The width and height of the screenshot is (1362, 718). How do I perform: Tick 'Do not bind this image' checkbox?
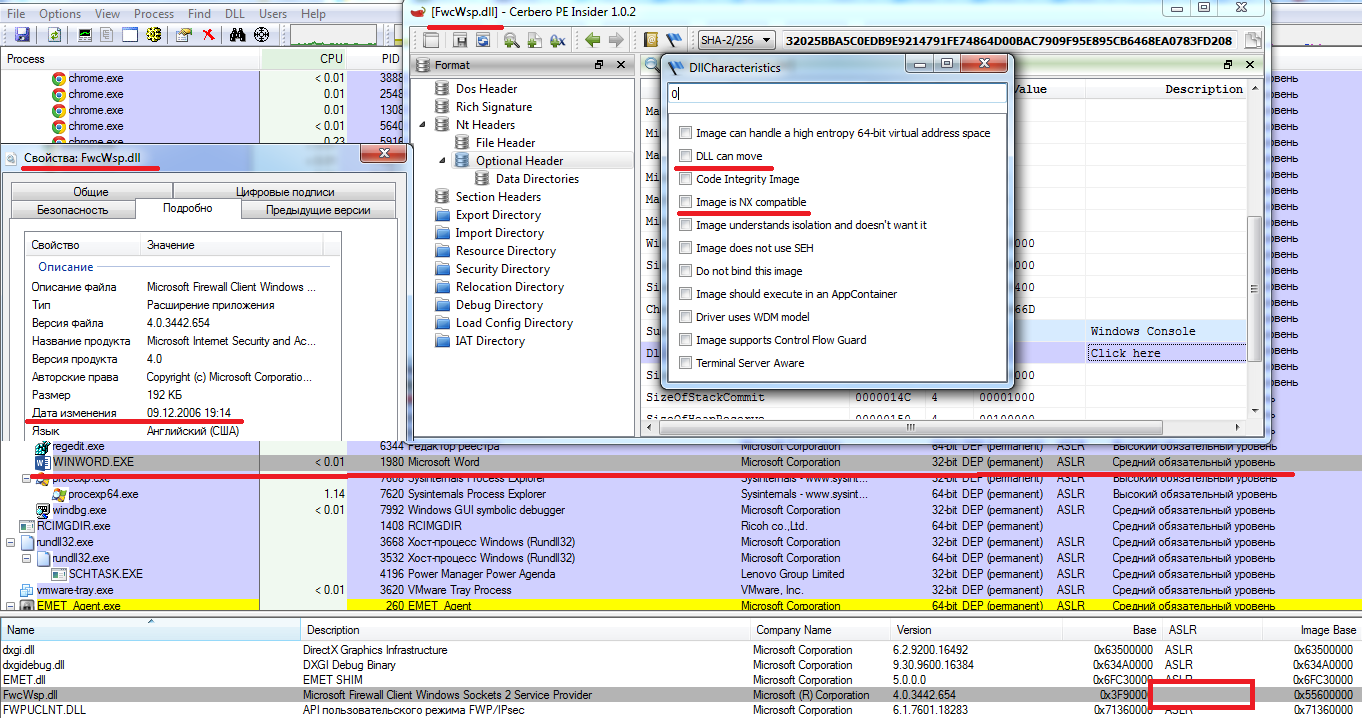[685, 271]
